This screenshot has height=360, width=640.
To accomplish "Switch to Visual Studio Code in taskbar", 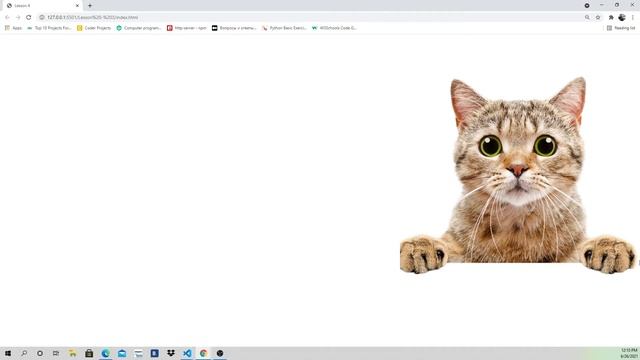I will click(187, 353).
